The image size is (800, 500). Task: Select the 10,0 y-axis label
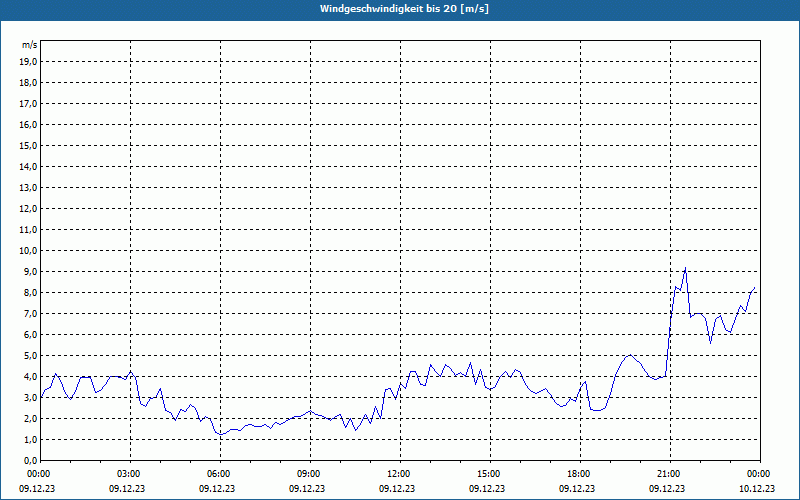click(x=28, y=251)
